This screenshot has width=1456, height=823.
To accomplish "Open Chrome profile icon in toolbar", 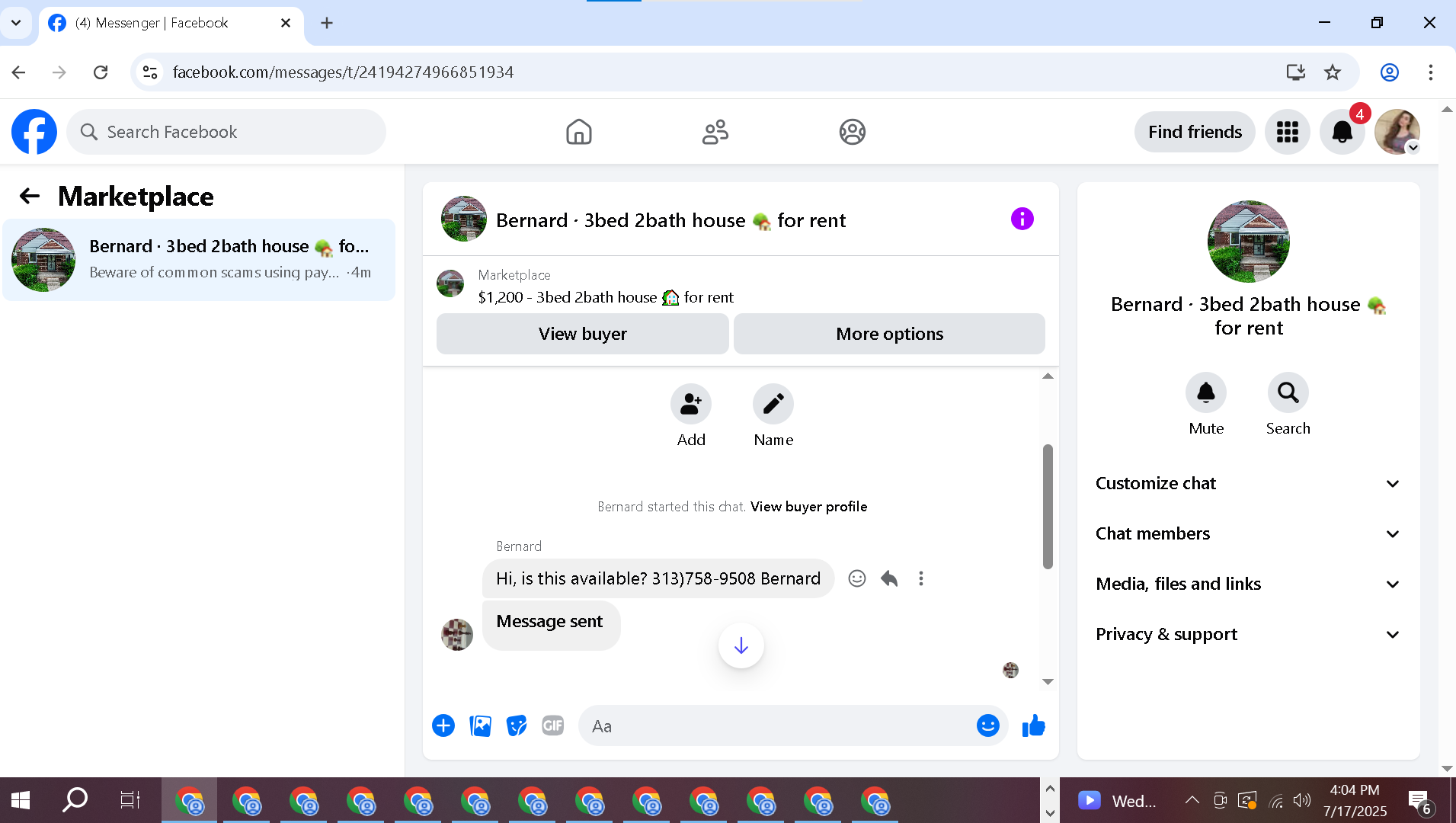I will 1390,72.
